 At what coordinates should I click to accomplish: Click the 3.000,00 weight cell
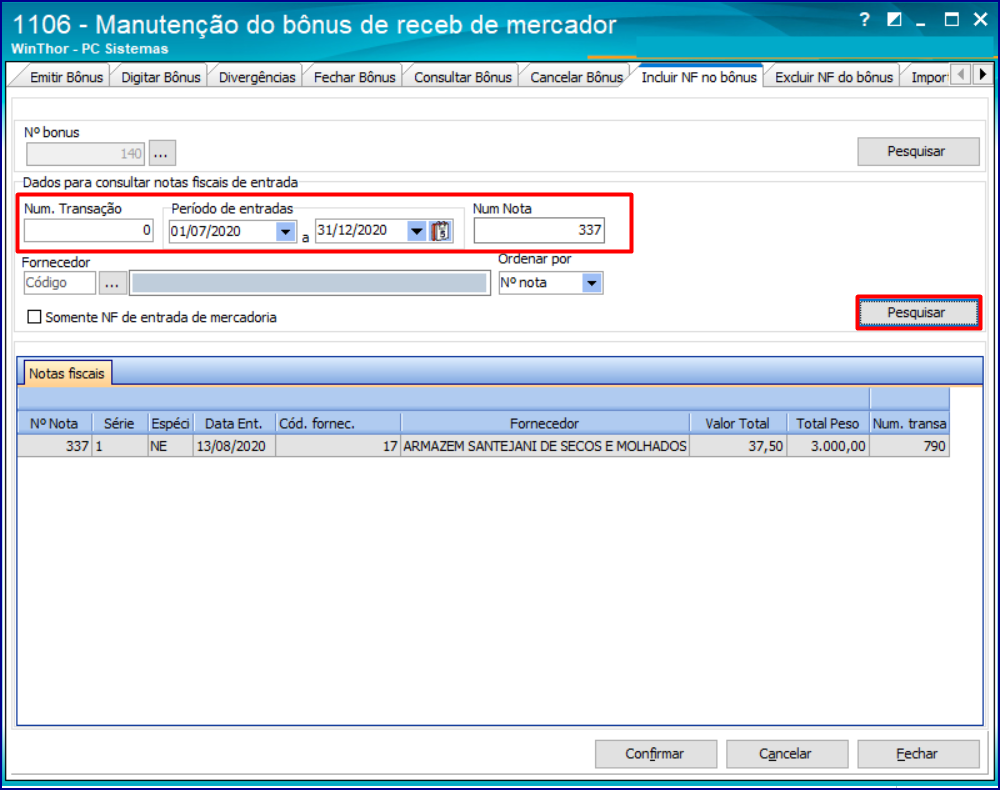point(828,446)
